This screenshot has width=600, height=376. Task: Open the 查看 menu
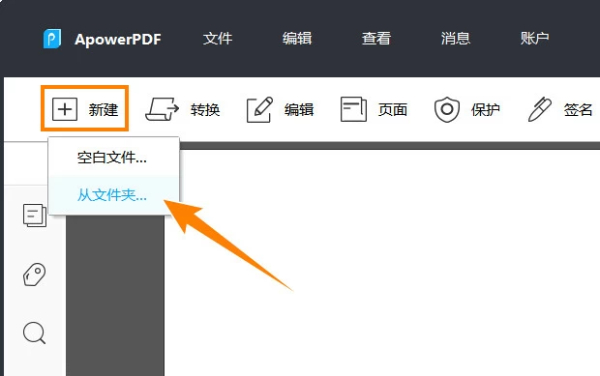pyautogui.click(x=376, y=39)
